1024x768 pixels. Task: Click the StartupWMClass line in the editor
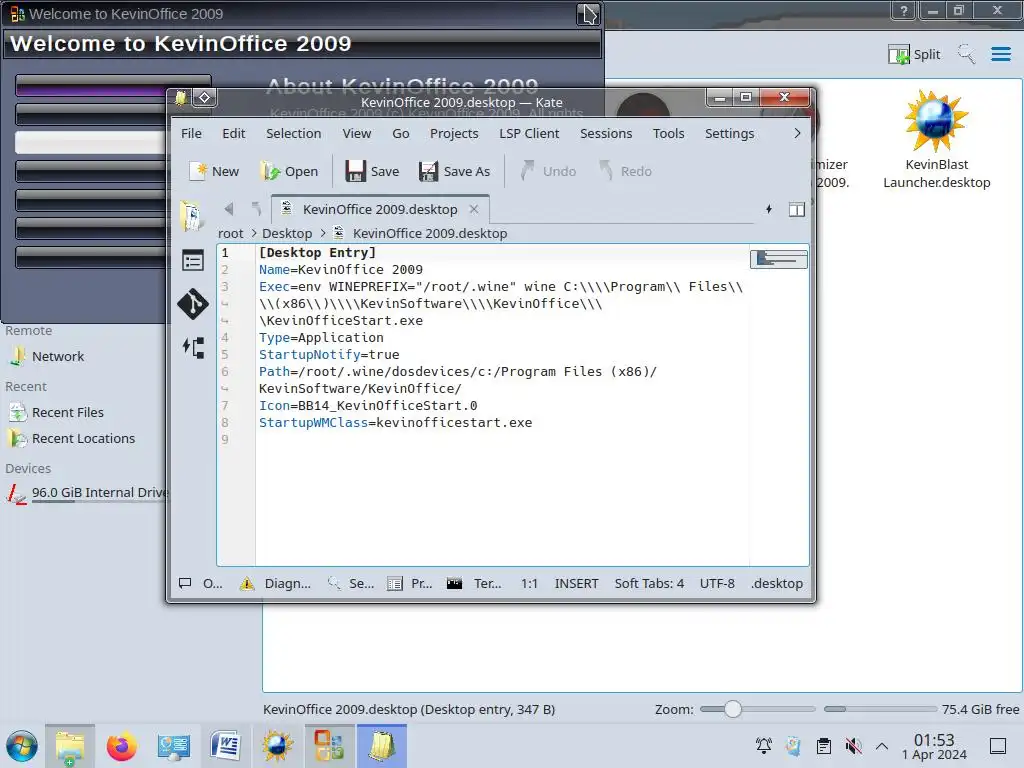[395, 423]
